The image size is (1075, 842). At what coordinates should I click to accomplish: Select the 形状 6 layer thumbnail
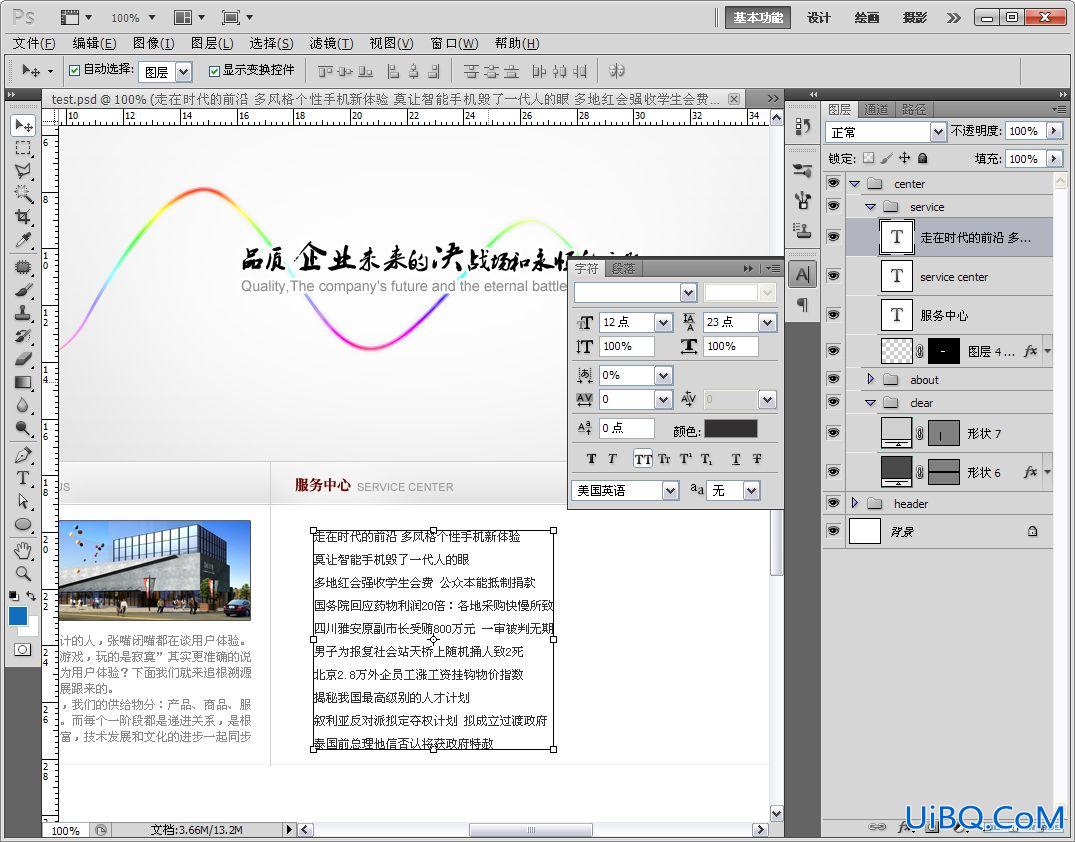point(896,471)
